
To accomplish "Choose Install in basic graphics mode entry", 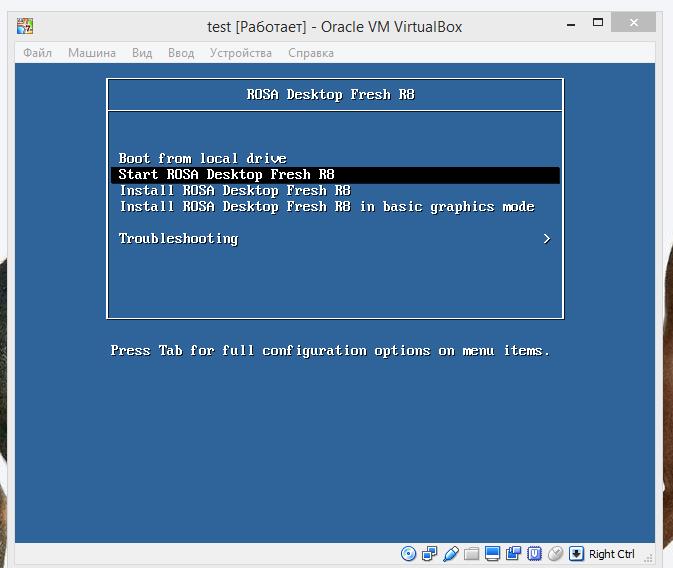I will tap(327, 207).
